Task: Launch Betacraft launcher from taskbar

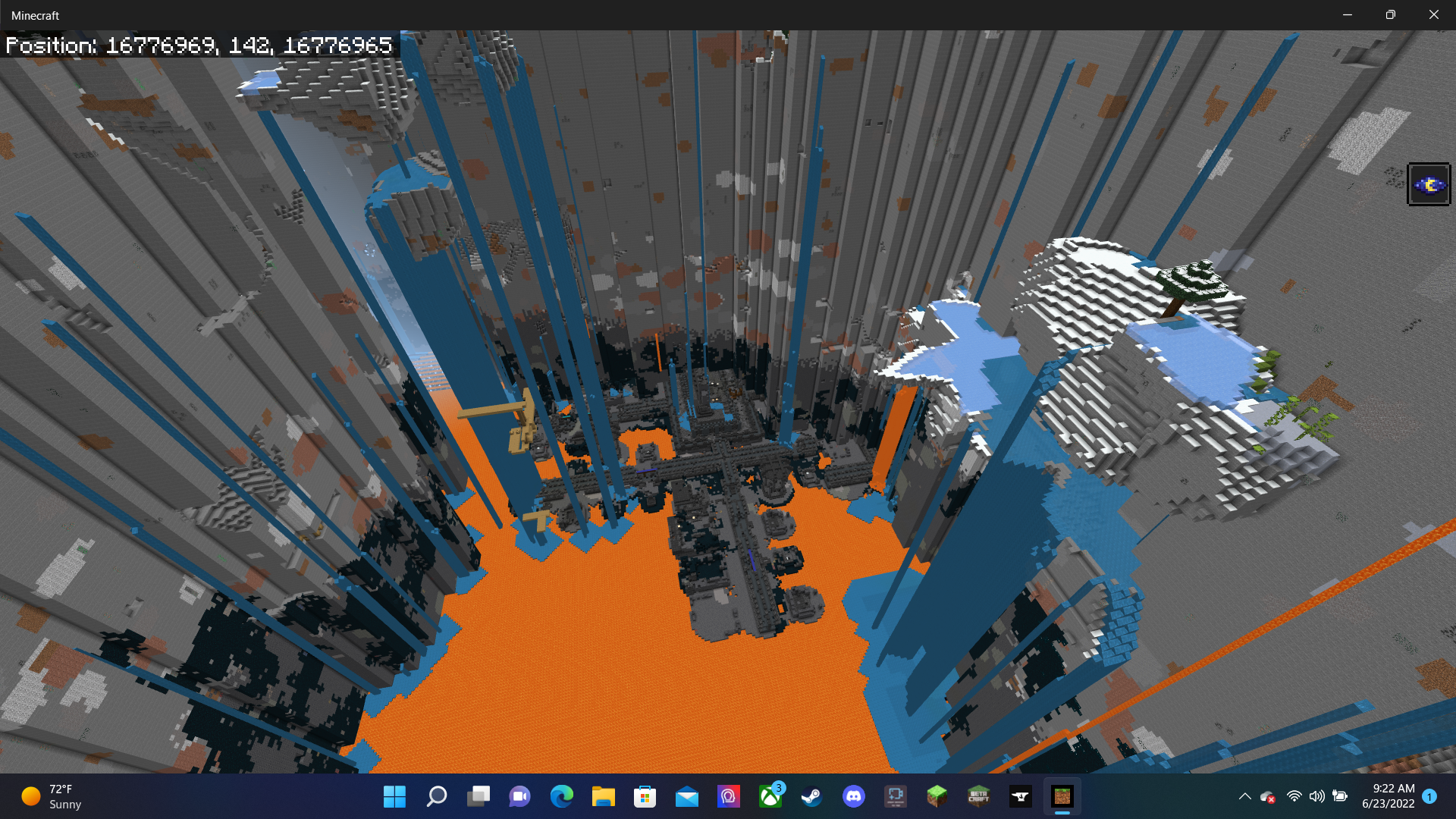Action: [x=979, y=796]
